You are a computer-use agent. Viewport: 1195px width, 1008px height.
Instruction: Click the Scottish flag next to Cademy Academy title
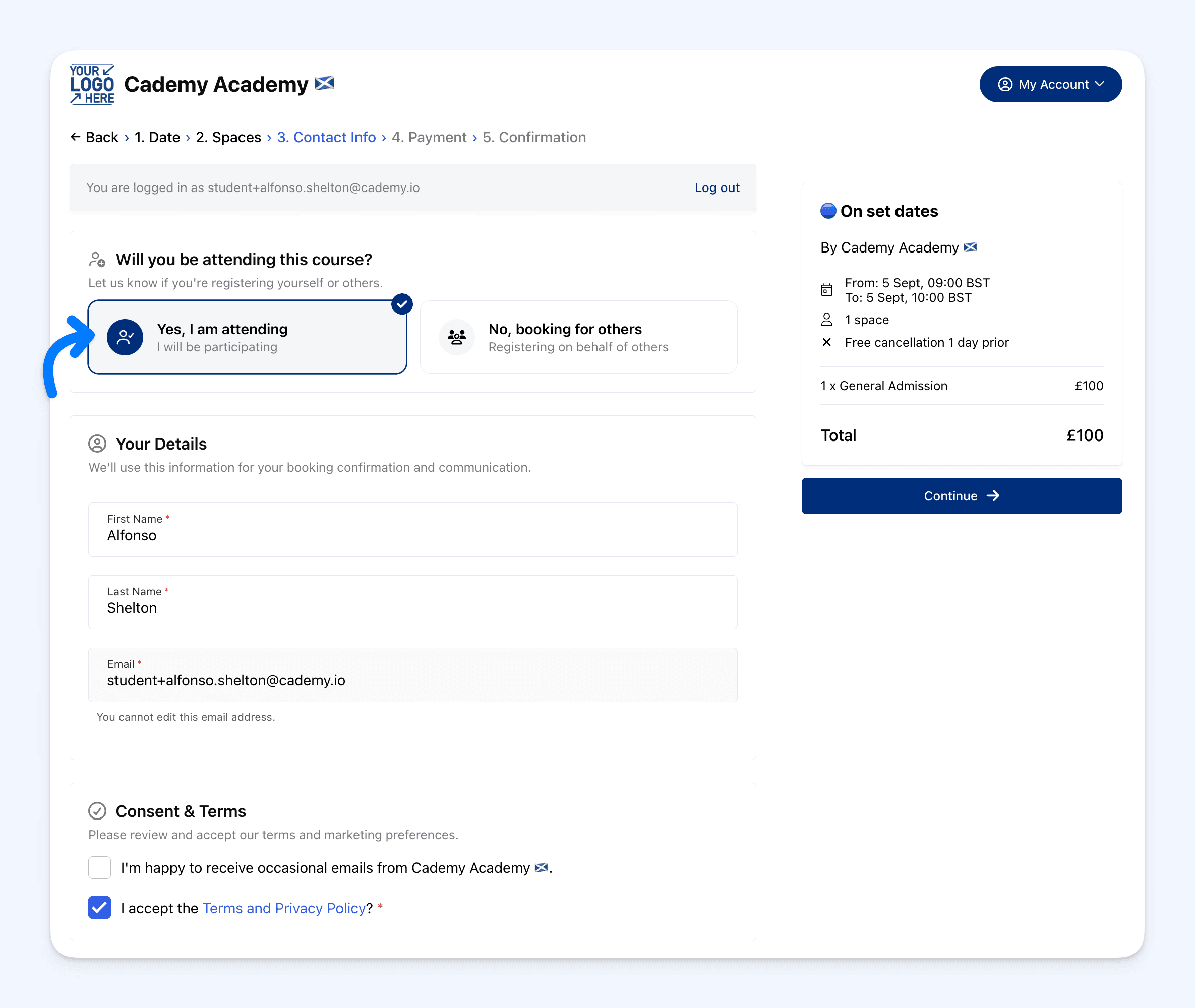[324, 84]
